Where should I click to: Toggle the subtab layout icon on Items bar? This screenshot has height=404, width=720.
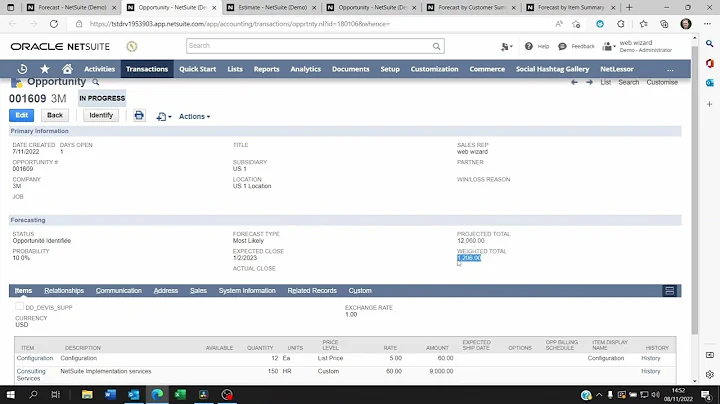[x=669, y=291]
